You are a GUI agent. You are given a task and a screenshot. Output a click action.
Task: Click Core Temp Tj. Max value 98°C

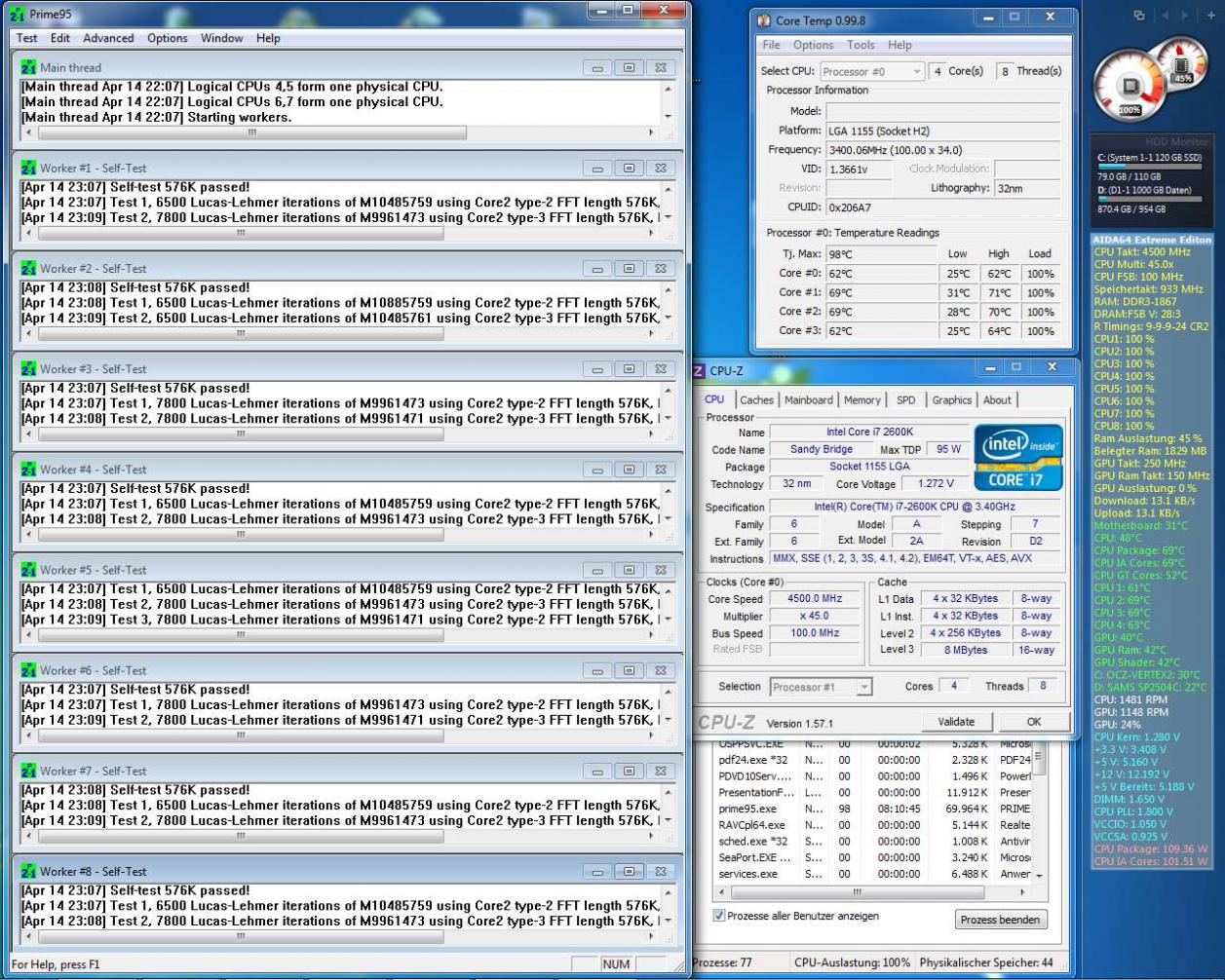(x=881, y=254)
